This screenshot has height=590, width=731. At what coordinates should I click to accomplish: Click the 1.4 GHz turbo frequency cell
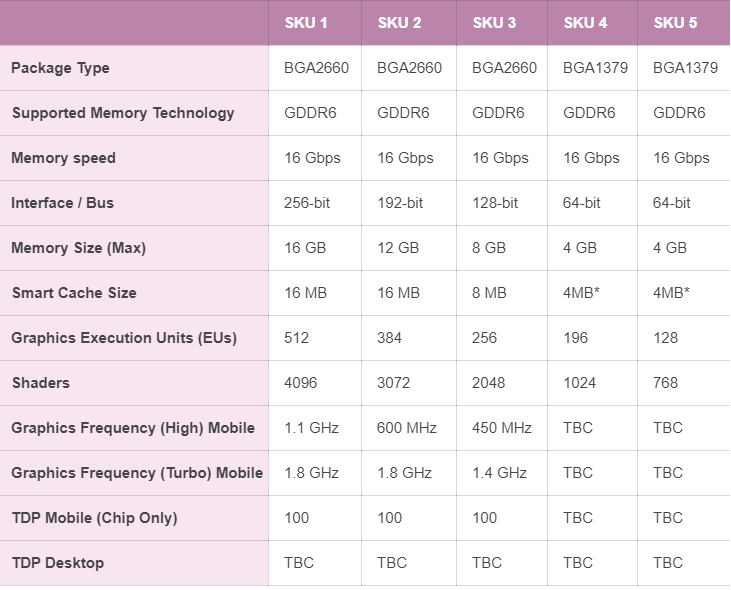[499, 473]
